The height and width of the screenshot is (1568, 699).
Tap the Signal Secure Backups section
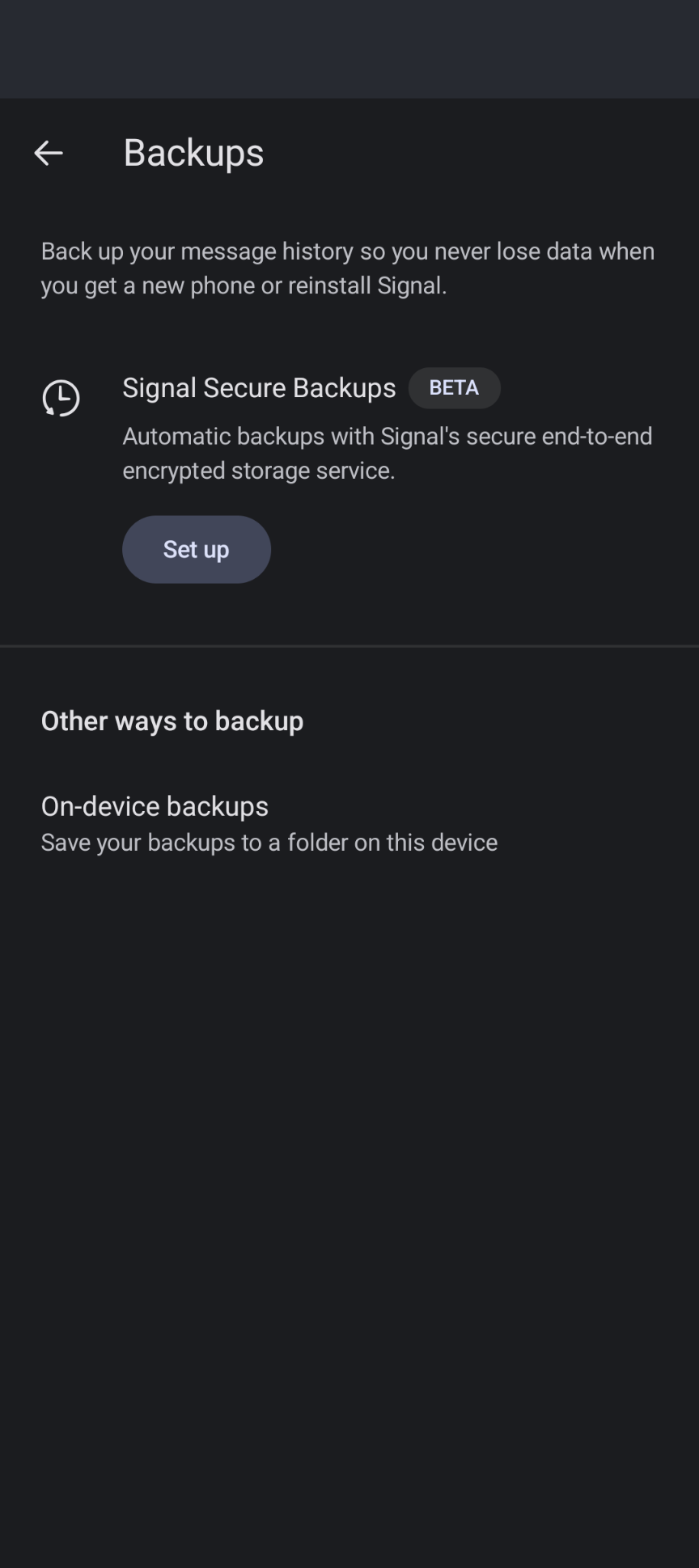pyautogui.click(x=258, y=387)
